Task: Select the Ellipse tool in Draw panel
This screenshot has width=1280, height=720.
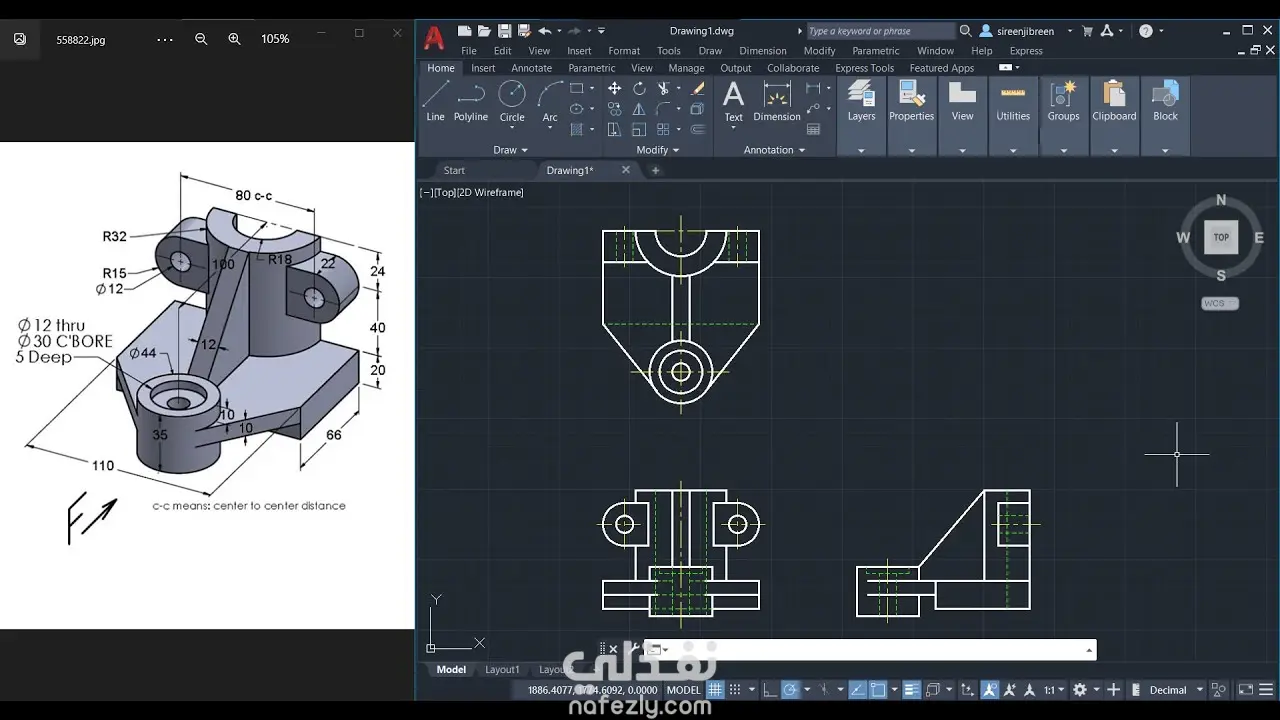Action: click(x=577, y=109)
